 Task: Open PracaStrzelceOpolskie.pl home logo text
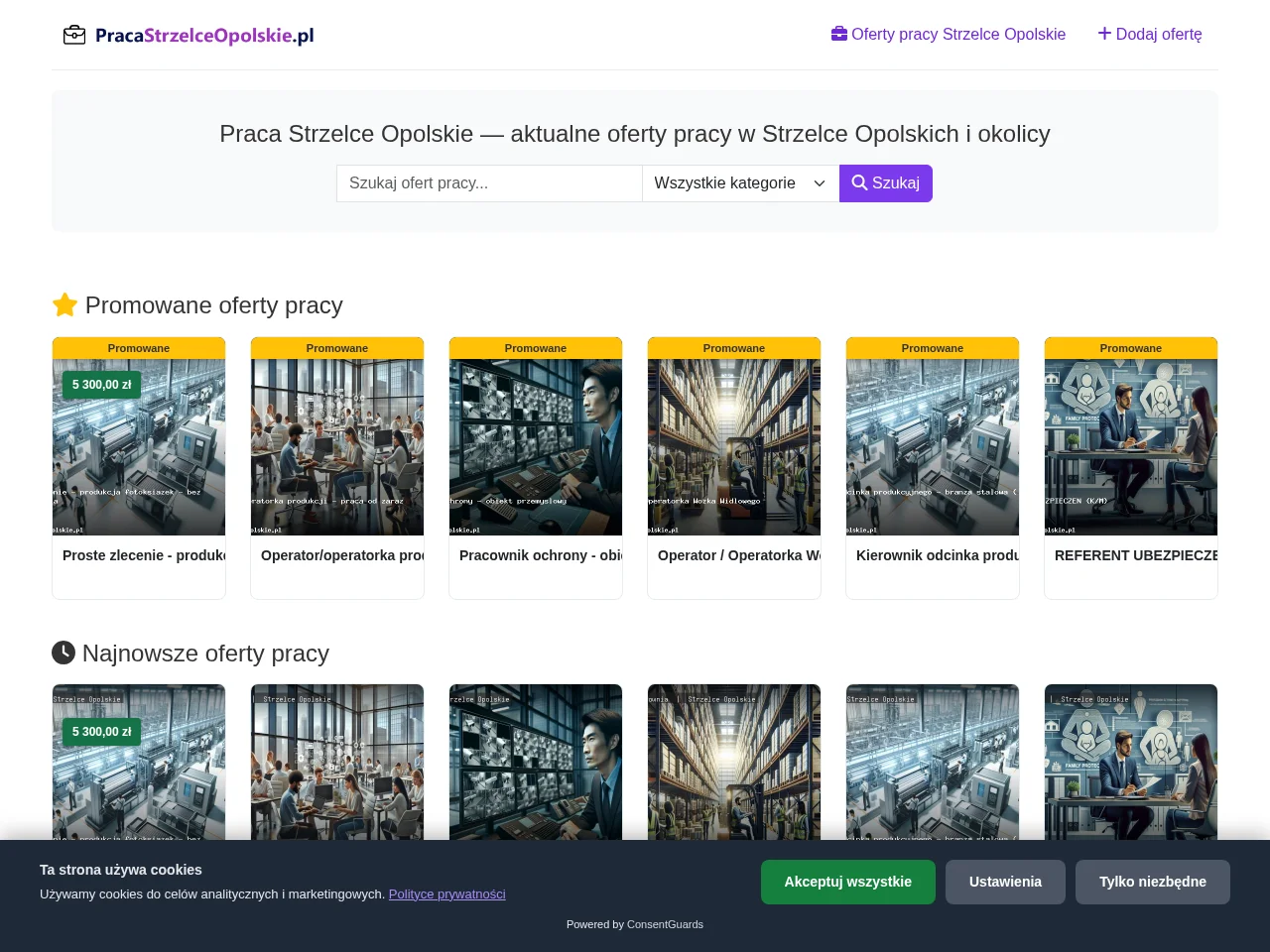pyautogui.click(x=204, y=36)
